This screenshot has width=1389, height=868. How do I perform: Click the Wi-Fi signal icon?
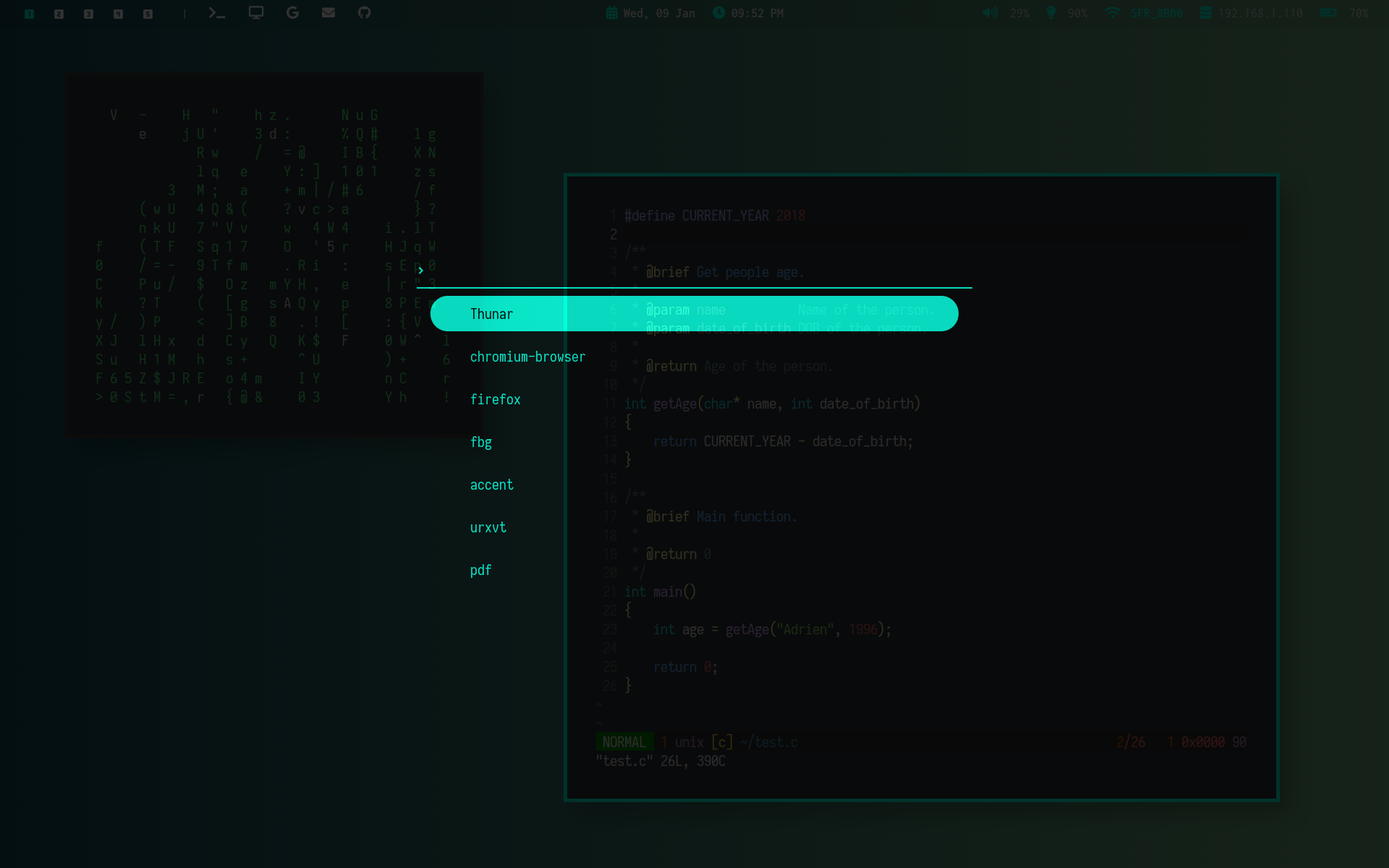point(1113,13)
